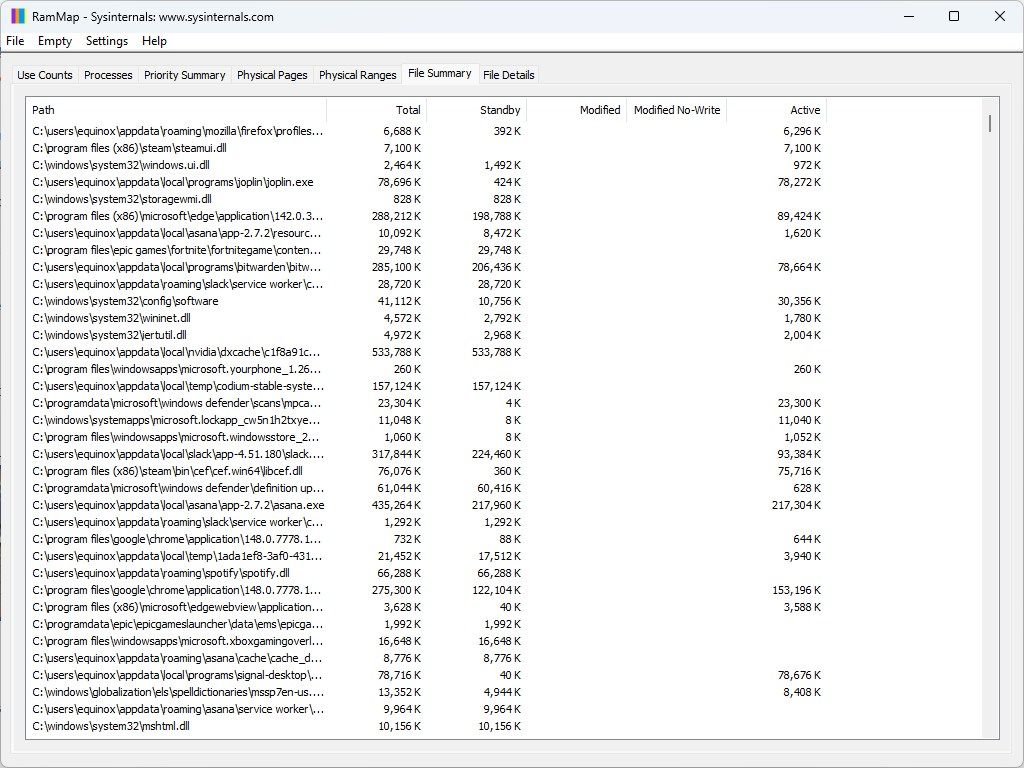This screenshot has height=768, width=1024.
Task: Select the defender definition updates row
Action: coord(427,488)
